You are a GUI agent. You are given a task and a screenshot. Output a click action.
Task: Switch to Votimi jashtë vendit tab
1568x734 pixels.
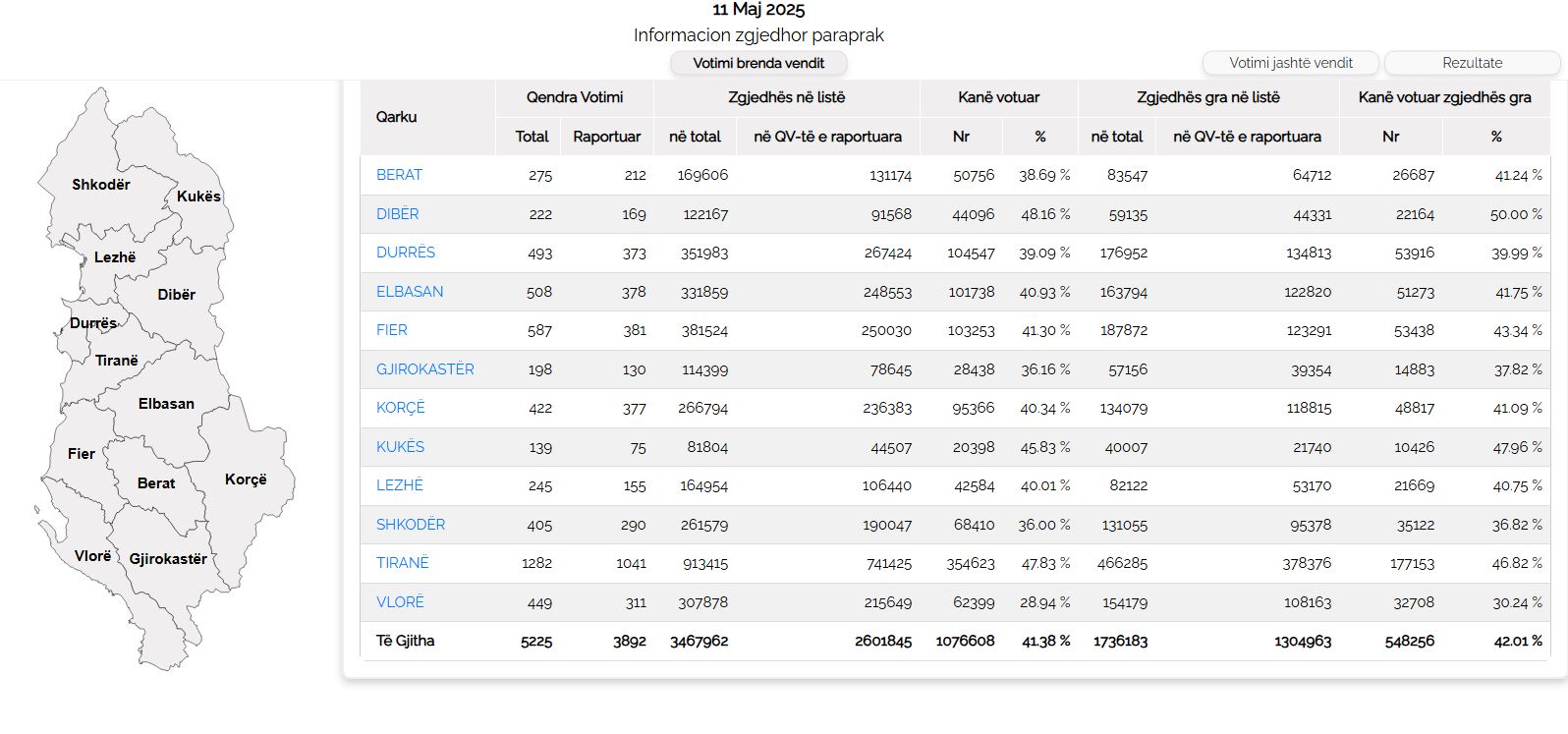pos(1290,63)
